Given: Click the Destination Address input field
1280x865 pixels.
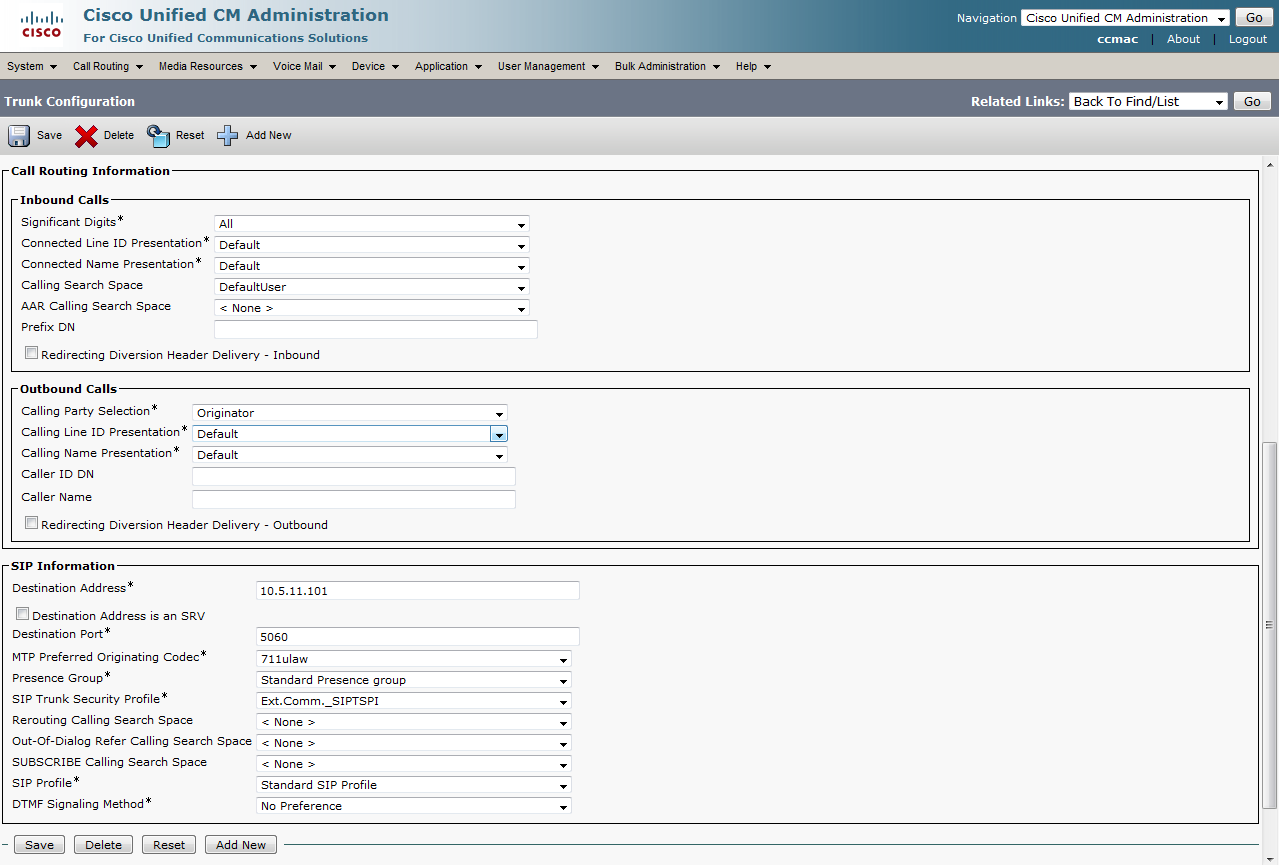Looking at the screenshot, I should (418, 591).
